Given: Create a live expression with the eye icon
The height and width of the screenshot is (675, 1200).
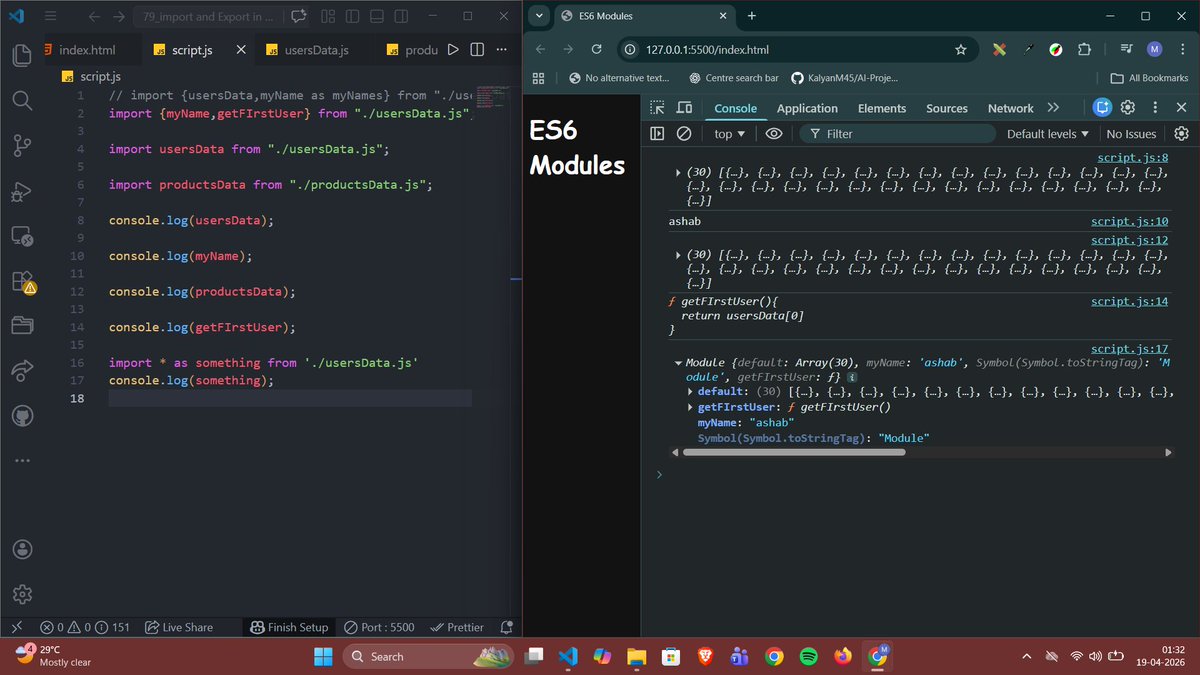Looking at the screenshot, I should pos(773,133).
